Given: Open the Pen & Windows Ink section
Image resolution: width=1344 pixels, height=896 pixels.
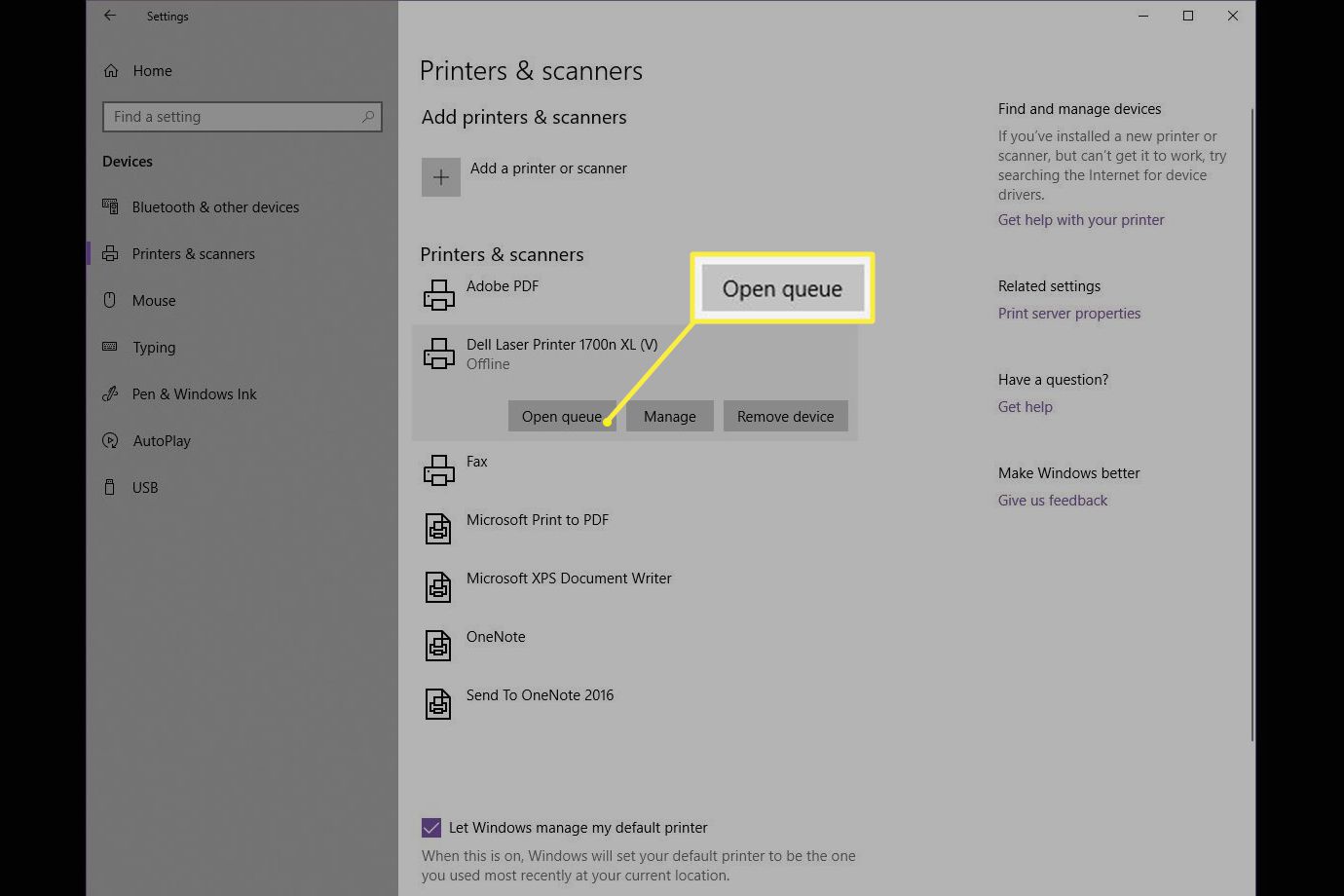Looking at the screenshot, I should [192, 393].
